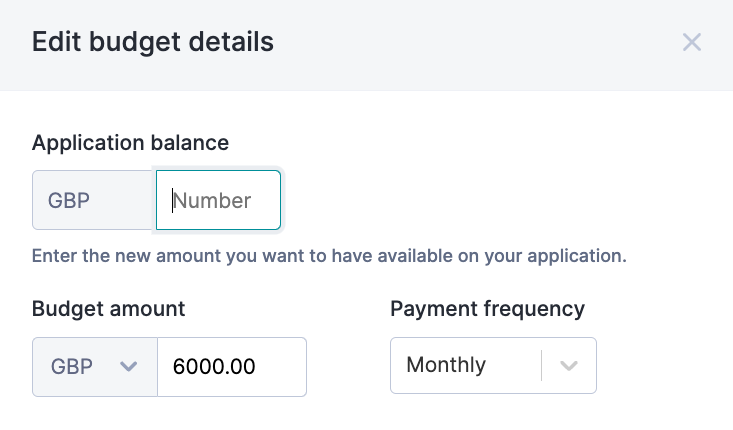Click the Budget amount 6000.00 input

tap(231, 366)
